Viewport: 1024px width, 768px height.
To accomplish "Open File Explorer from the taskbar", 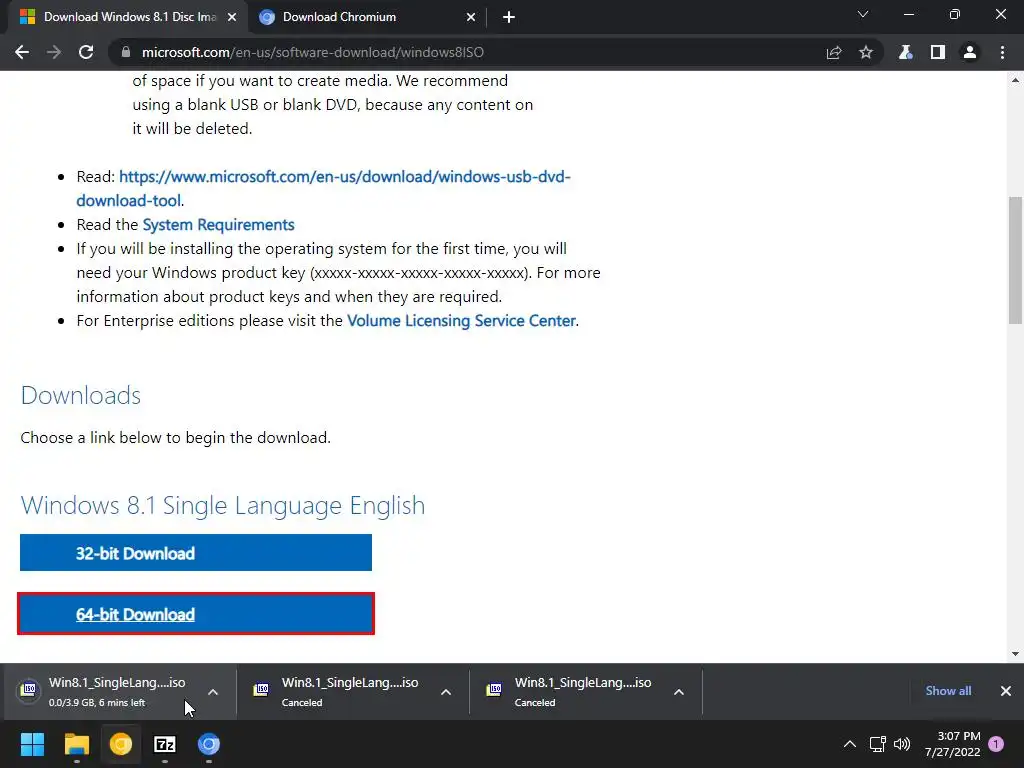I will pos(76,744).
